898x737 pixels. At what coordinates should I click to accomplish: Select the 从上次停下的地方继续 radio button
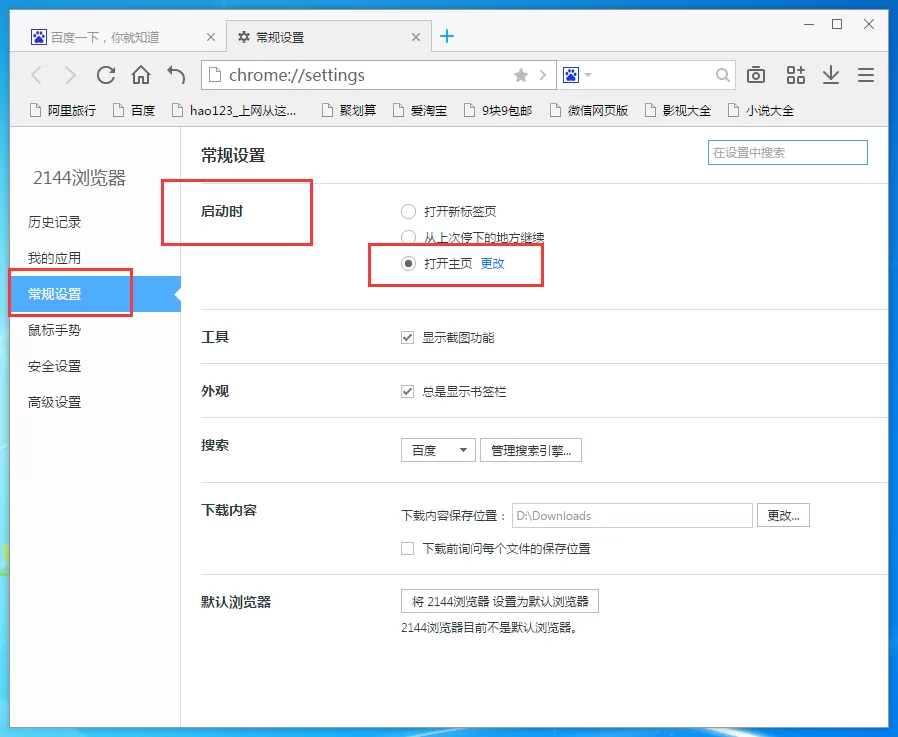click(x=408, y=237)
